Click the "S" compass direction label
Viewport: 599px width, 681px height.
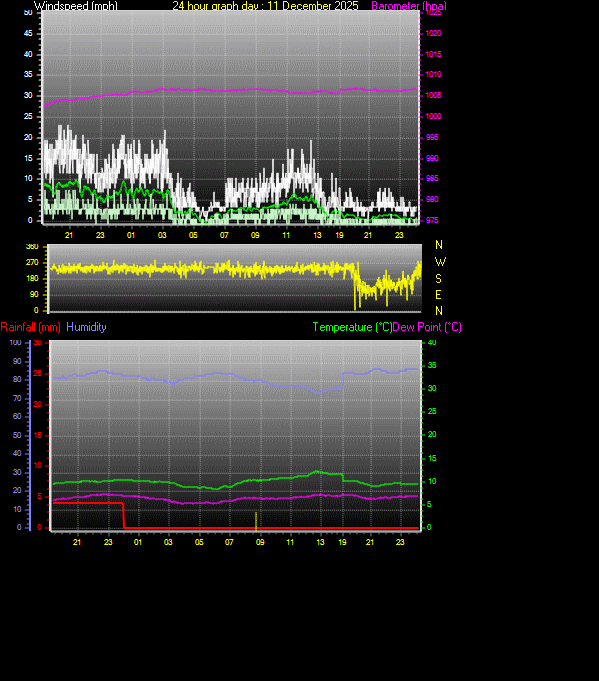click(438, 278)
